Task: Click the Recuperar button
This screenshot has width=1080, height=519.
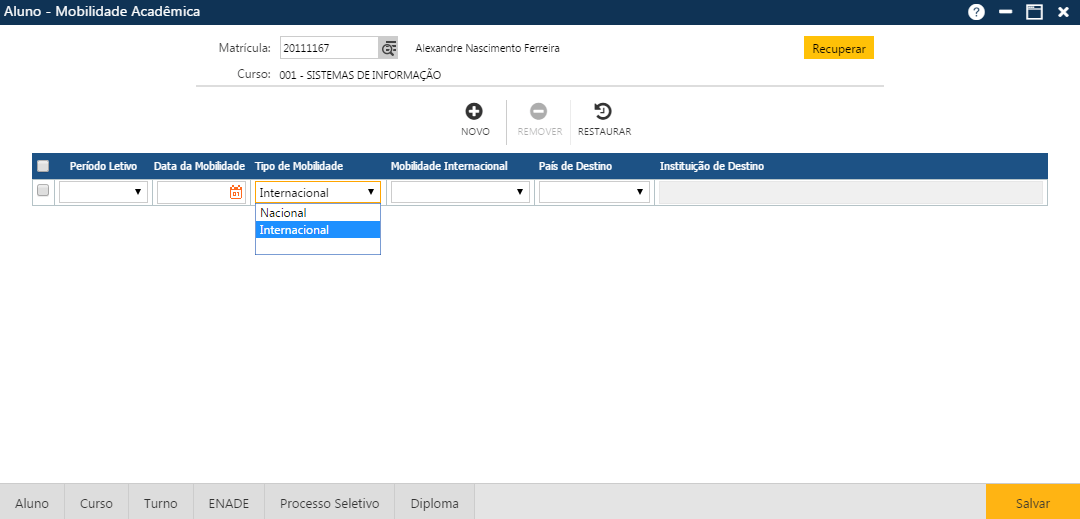Action: [x=838, y=48]
